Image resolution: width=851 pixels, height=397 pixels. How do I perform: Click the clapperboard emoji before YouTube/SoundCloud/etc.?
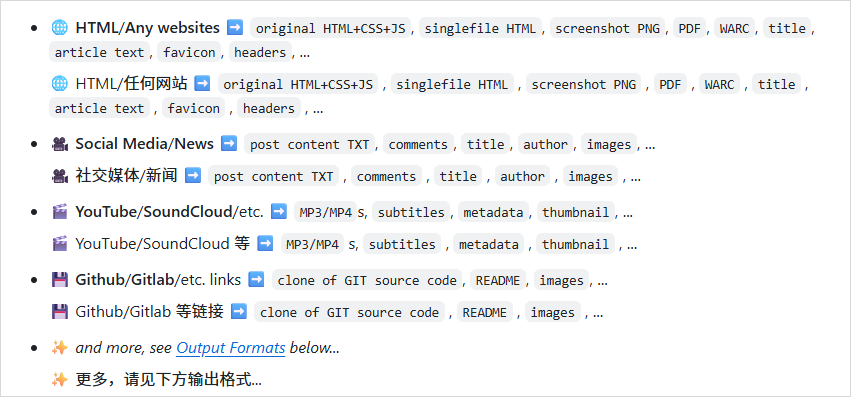[59, 212]
